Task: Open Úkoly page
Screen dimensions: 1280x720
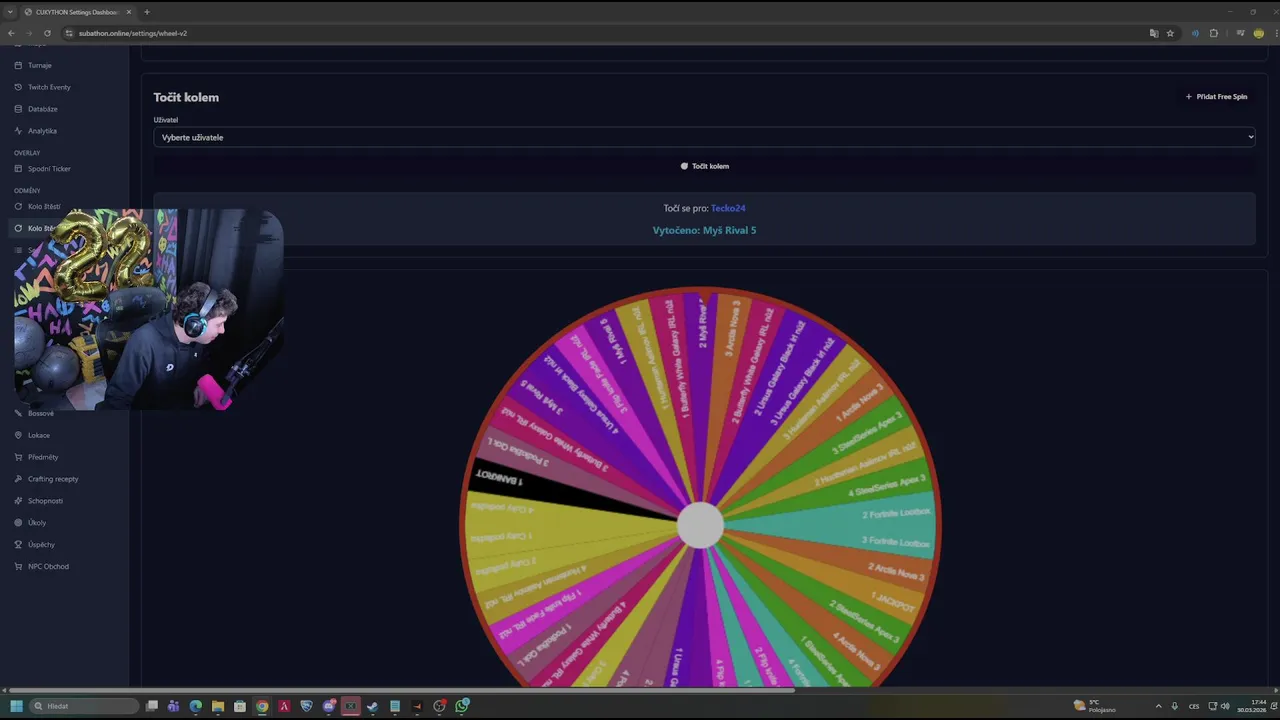Action: coord(37,523)
